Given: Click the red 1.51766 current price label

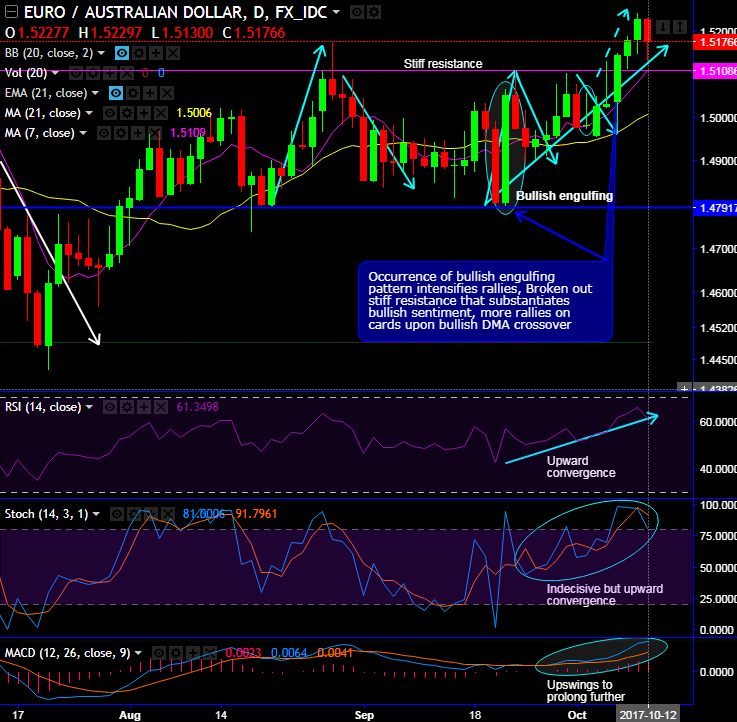Looking at the screenshot, I should (x=715, y=42).
